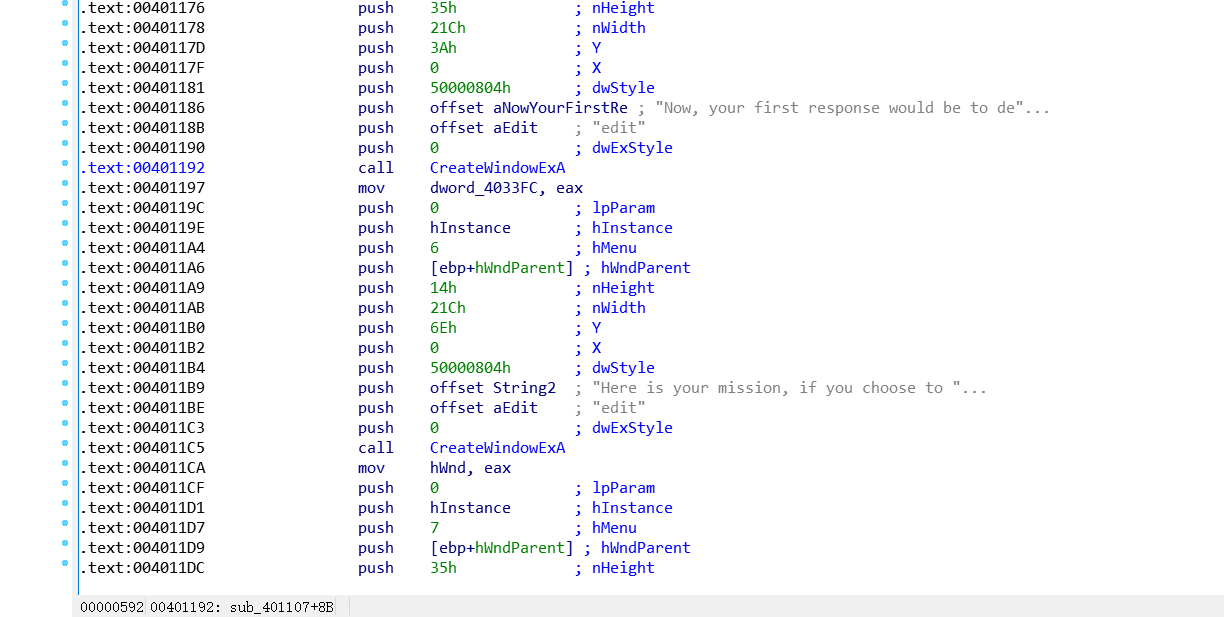Toggle breakpoint dot beside line 00401192

(x=65, y=164)
